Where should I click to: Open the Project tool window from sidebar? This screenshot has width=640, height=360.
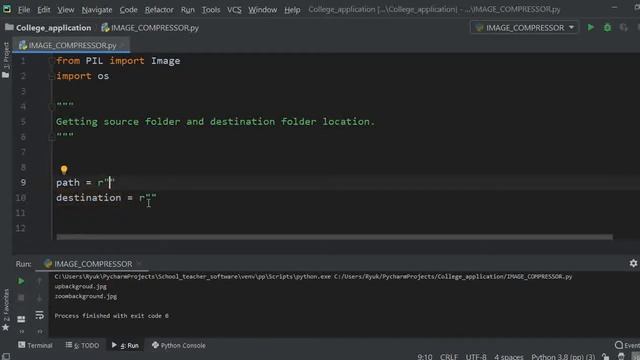(x=6, y=60)
